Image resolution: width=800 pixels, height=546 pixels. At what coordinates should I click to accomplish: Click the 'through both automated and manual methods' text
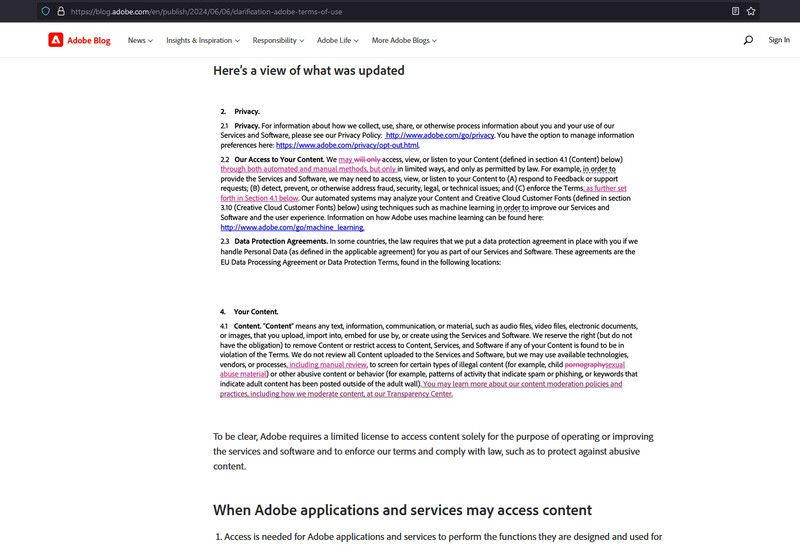coord(294,169)
